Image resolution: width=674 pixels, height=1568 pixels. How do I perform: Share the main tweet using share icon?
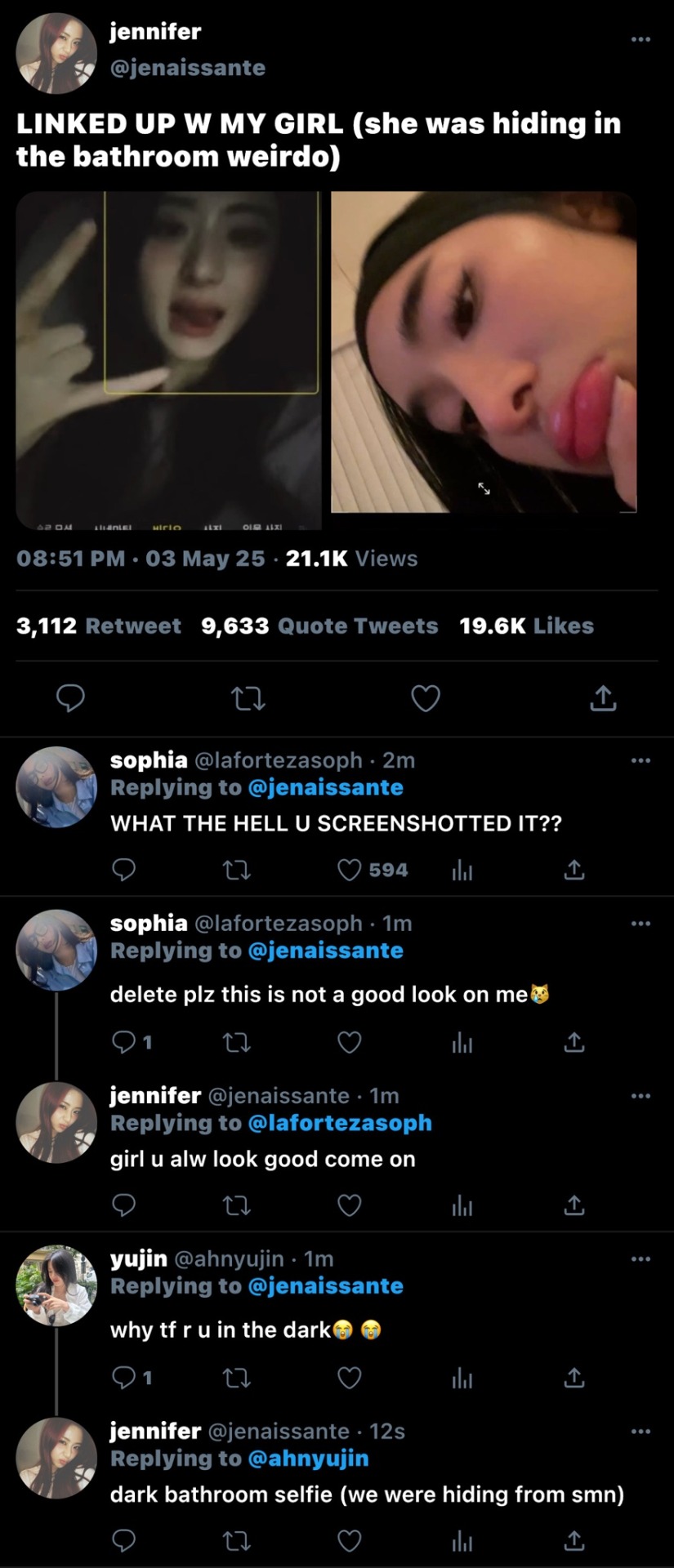click(x=603, y=698)
